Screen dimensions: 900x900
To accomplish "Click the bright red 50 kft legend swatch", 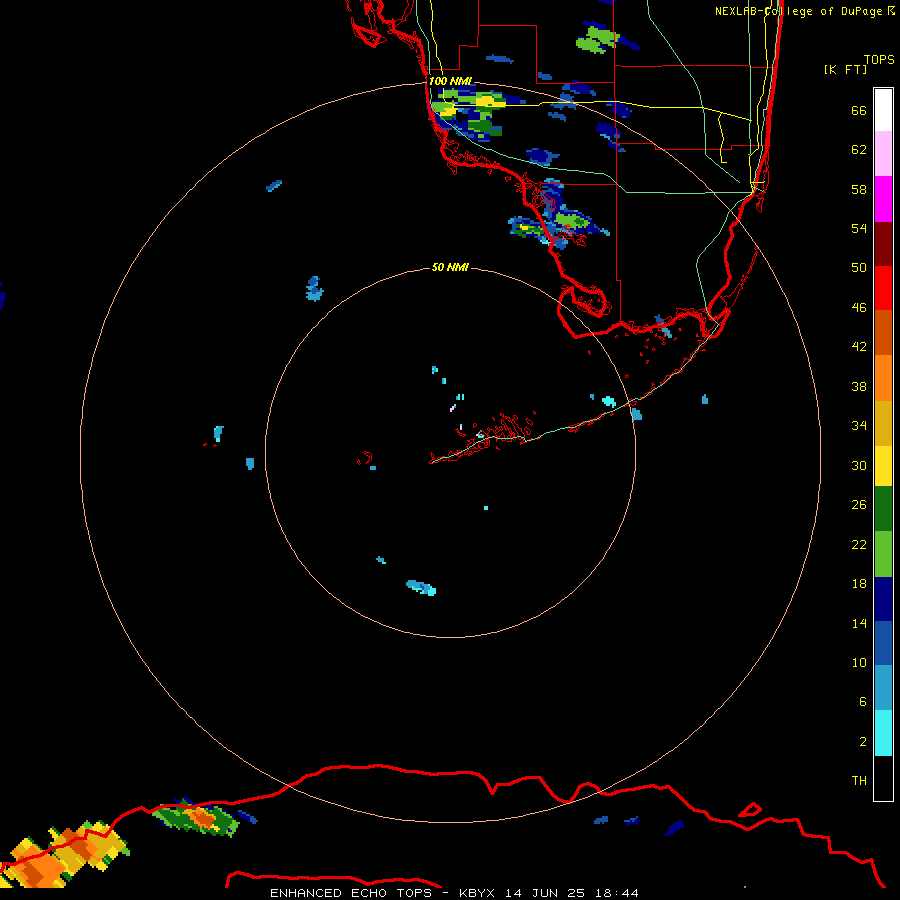I will click(x=883, y=288).
